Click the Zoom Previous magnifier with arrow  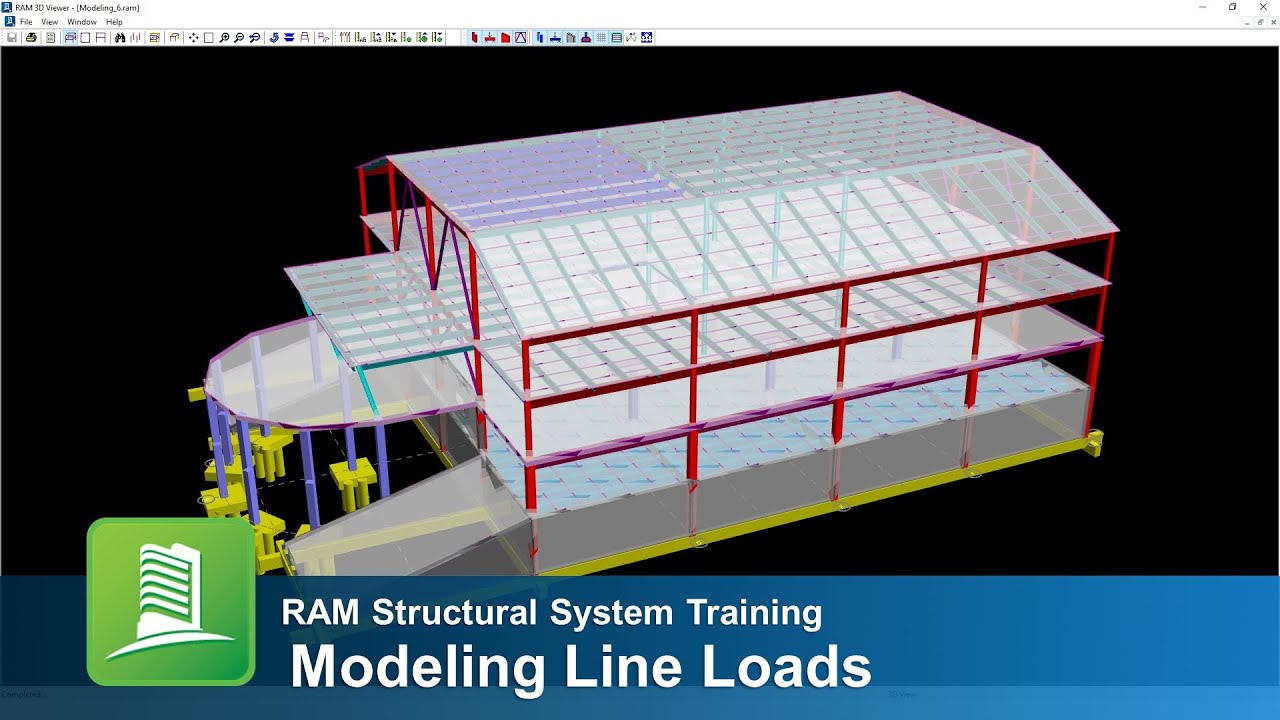(x=255, y=38)
